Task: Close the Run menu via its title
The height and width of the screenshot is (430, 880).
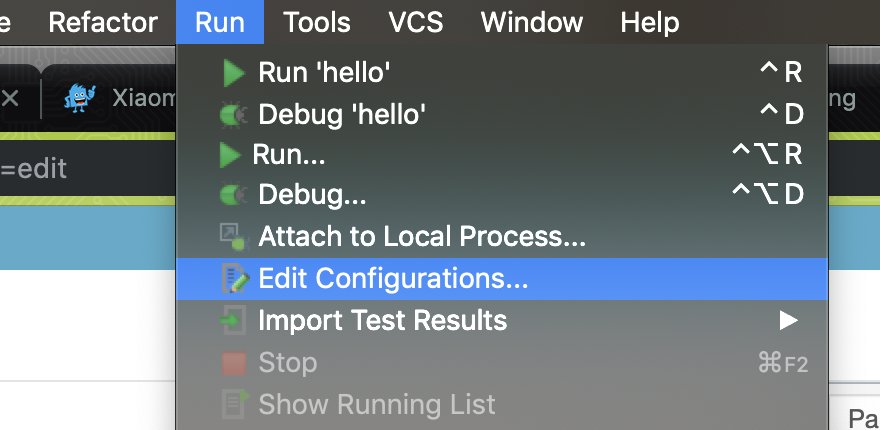Action: tap(220, 22)
